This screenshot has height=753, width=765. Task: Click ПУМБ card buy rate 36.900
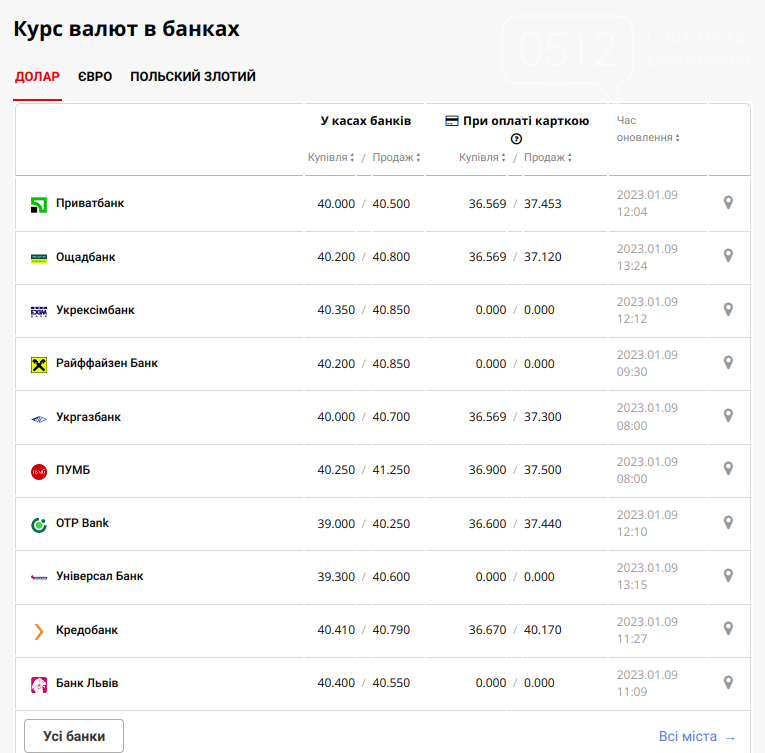487,470
